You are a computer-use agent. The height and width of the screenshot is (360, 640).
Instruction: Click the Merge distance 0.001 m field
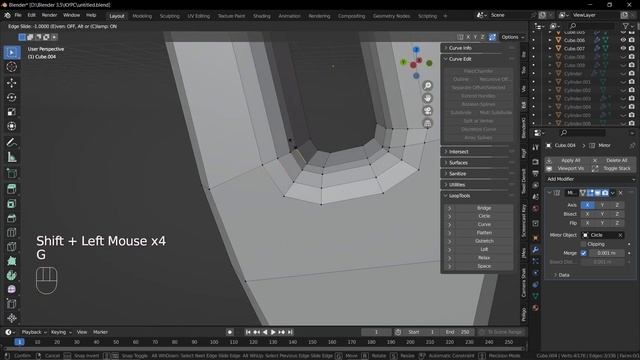tap(606, 253)
